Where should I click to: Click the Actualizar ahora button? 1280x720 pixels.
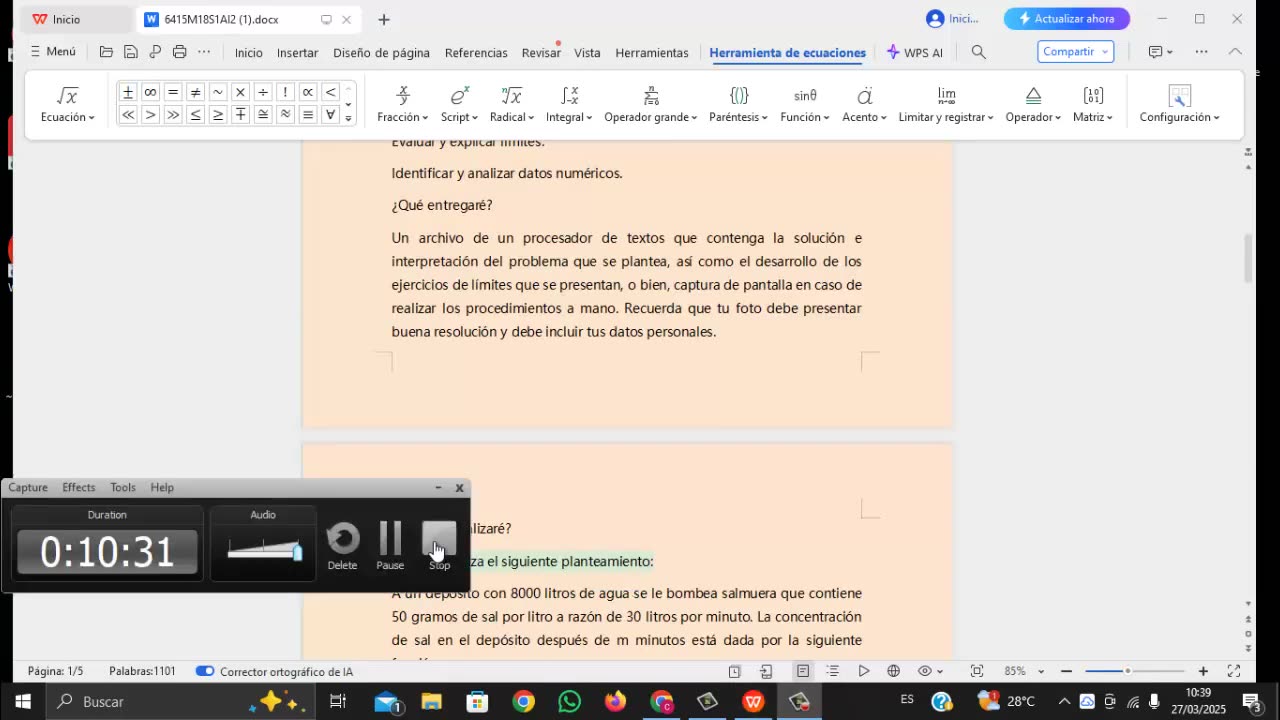[x=1066, y=19]
